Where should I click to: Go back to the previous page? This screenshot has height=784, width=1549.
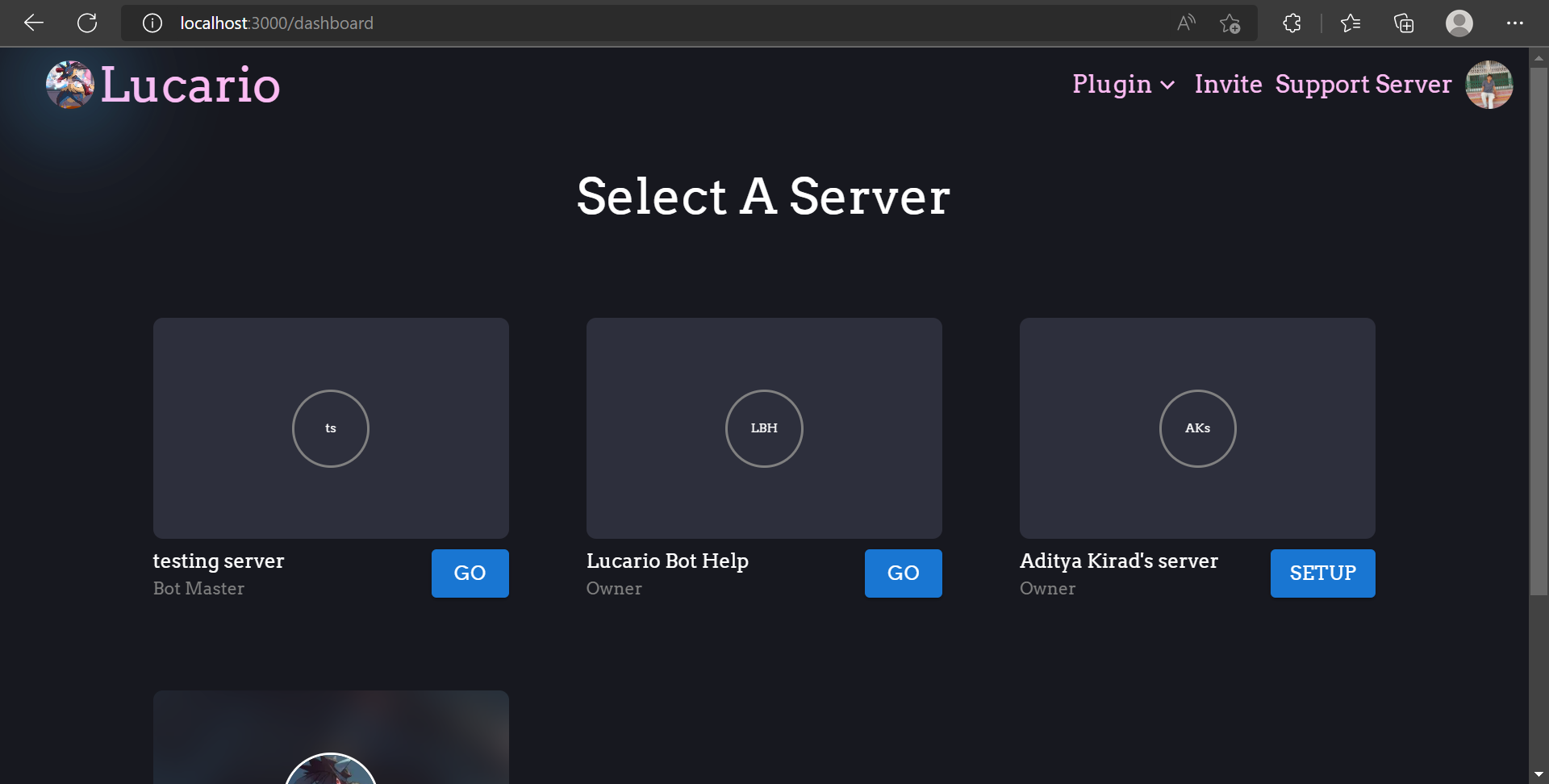[34, 23]
